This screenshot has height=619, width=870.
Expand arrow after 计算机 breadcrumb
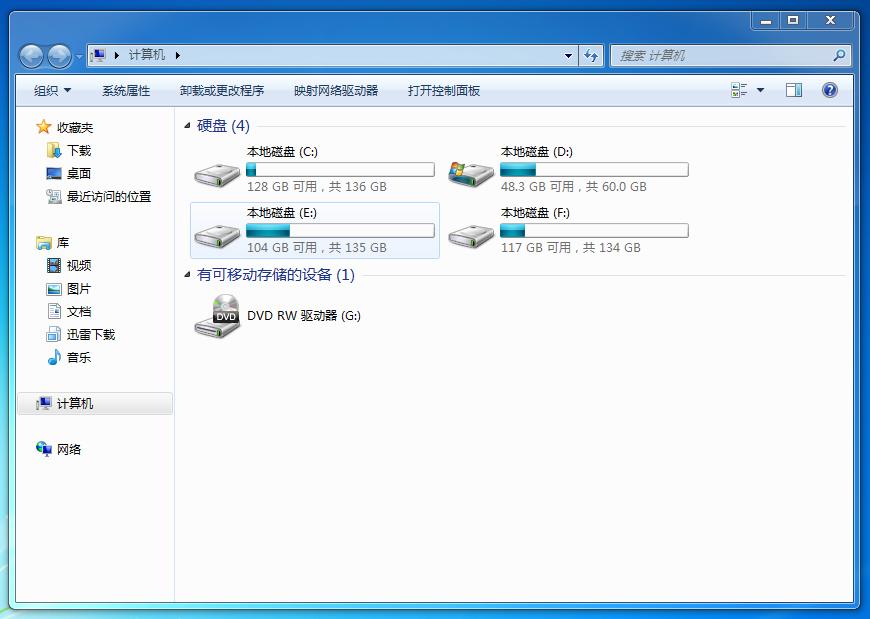pos(178,55)
